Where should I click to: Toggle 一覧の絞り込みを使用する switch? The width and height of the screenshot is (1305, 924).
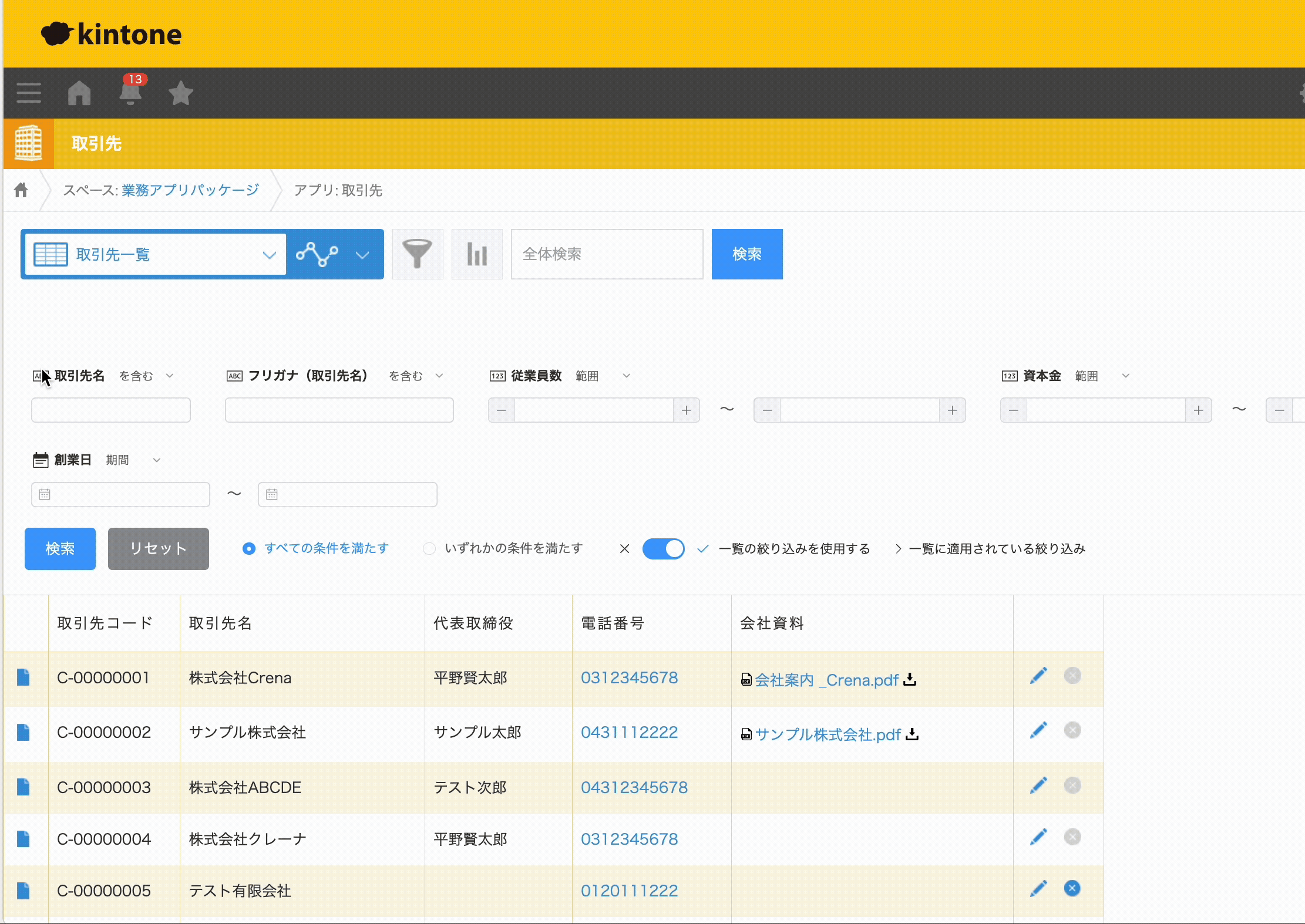[663, 548]
